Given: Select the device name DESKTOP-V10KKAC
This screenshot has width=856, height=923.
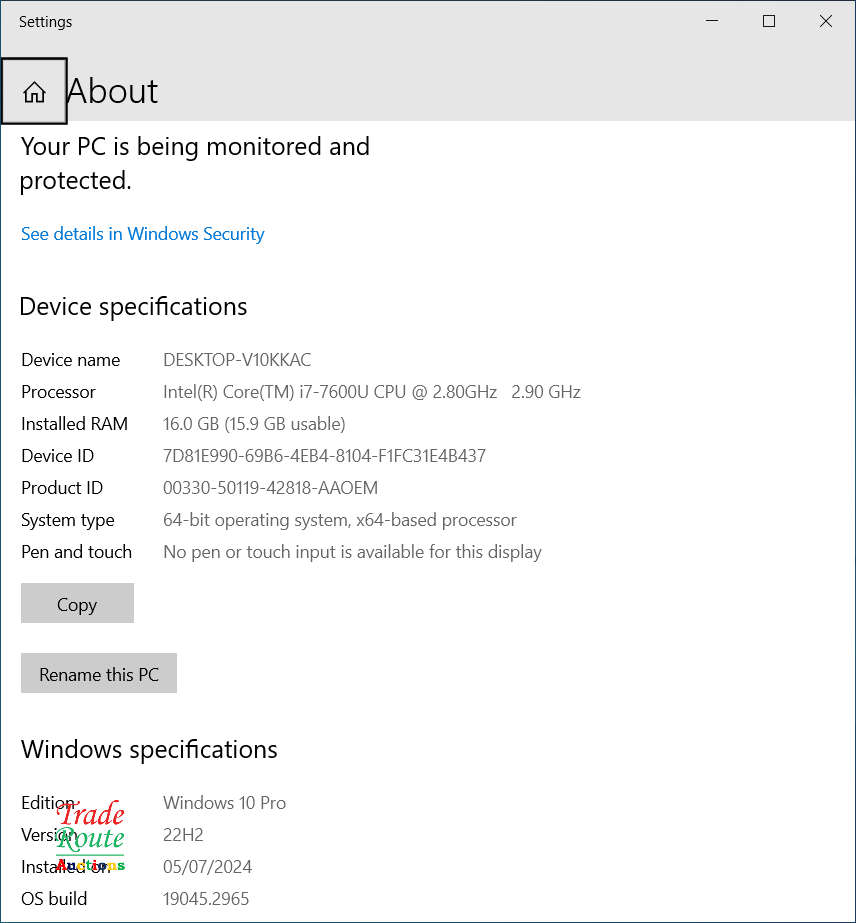Looking at the screenshot, I should tap(237, 360).
